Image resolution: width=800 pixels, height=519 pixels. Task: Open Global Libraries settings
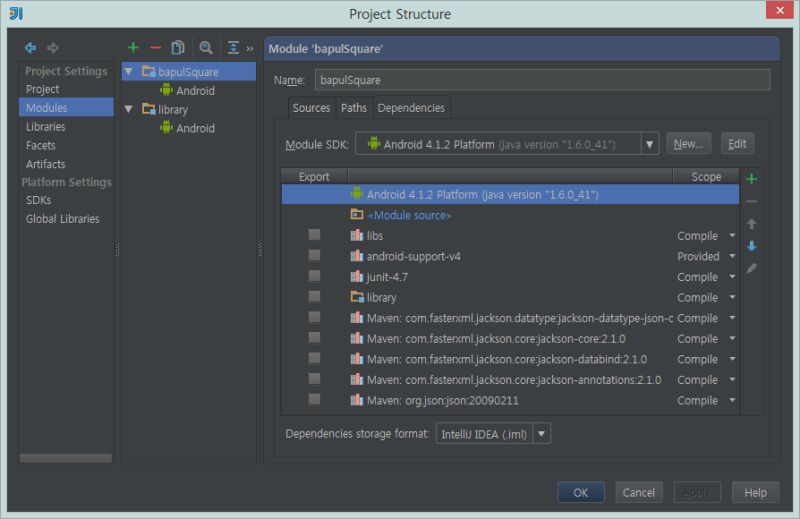click(63, 218)
